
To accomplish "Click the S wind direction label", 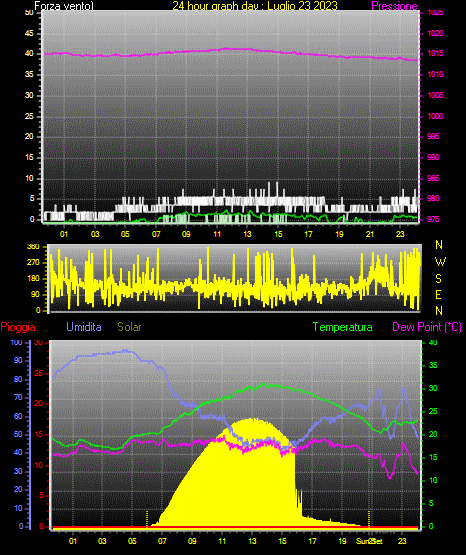I will tap(438, 279).
